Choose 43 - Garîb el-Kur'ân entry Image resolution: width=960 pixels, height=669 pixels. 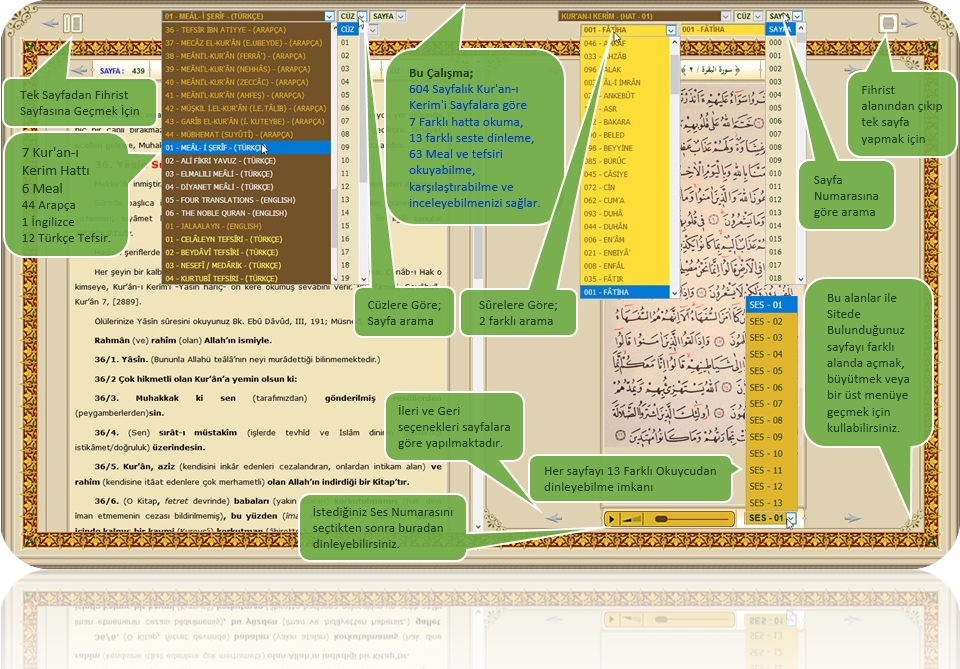coord(246,122)
